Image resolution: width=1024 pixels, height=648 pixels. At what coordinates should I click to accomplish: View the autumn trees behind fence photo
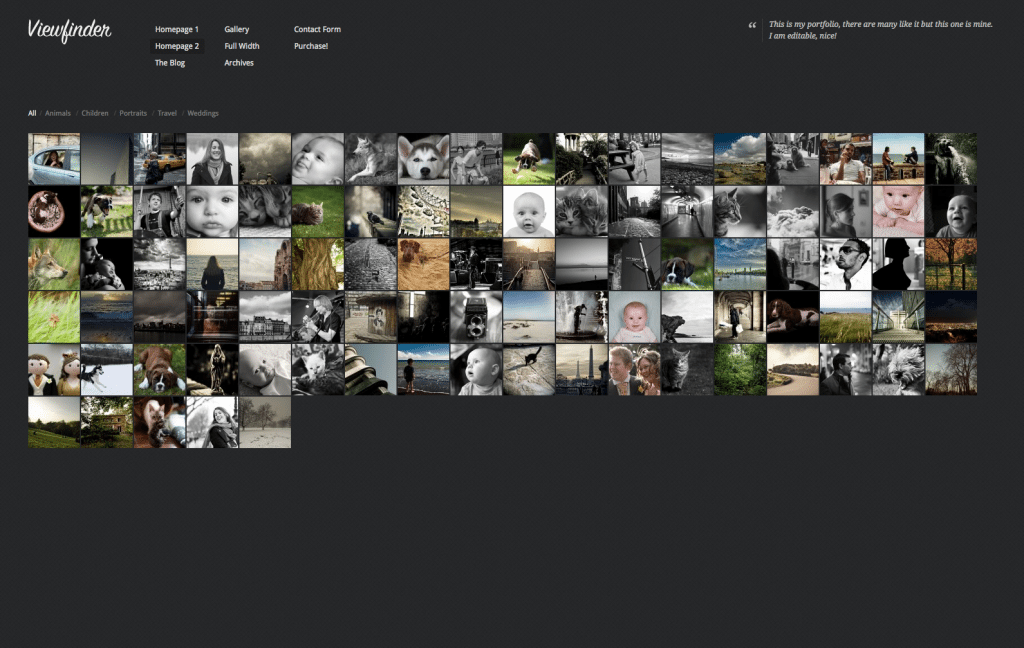click(952, 265)
